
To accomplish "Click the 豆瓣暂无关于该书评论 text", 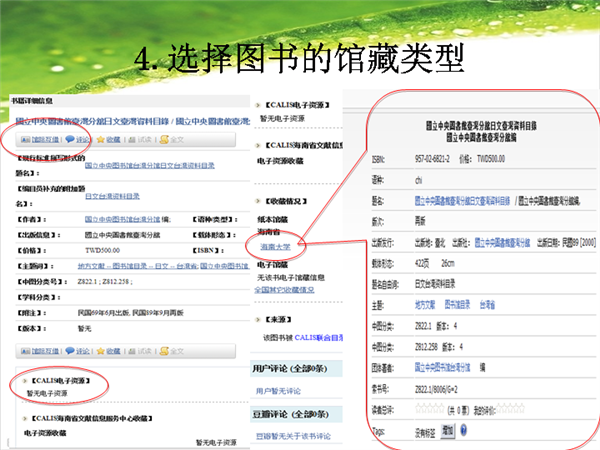I will pos(293,436).
